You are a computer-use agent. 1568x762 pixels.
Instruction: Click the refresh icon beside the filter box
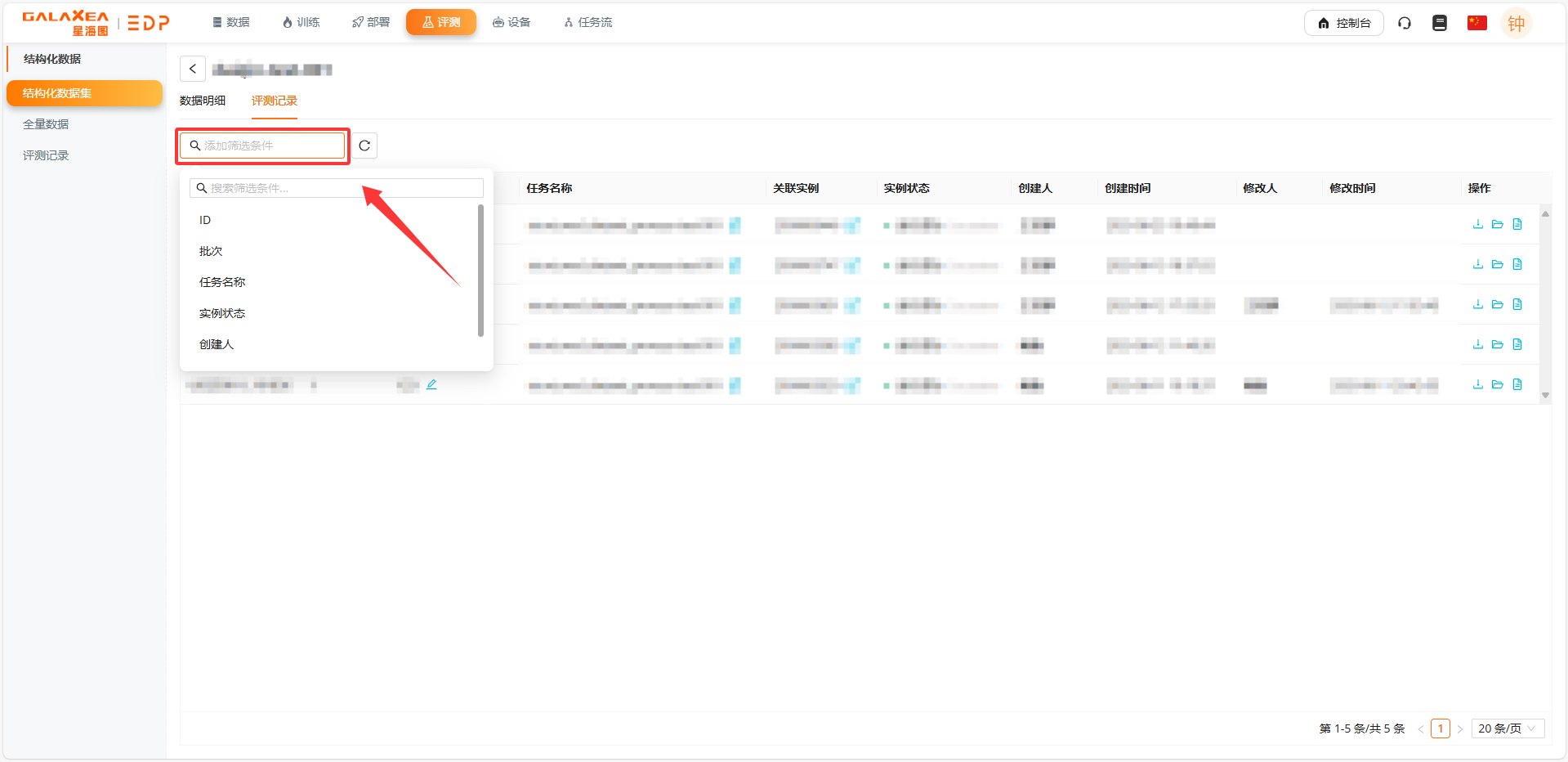coord(364,146)
